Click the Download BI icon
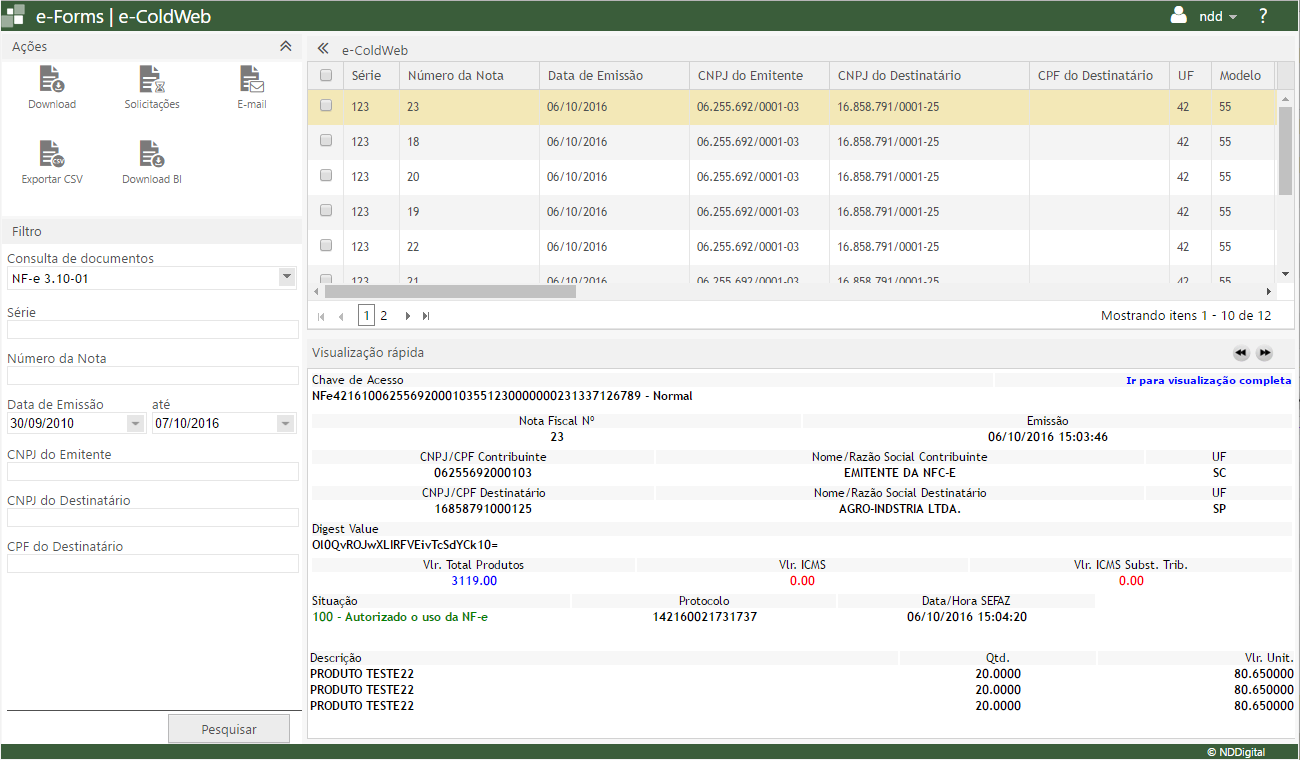Screen dimensions: 1301x761 point(151,154)
